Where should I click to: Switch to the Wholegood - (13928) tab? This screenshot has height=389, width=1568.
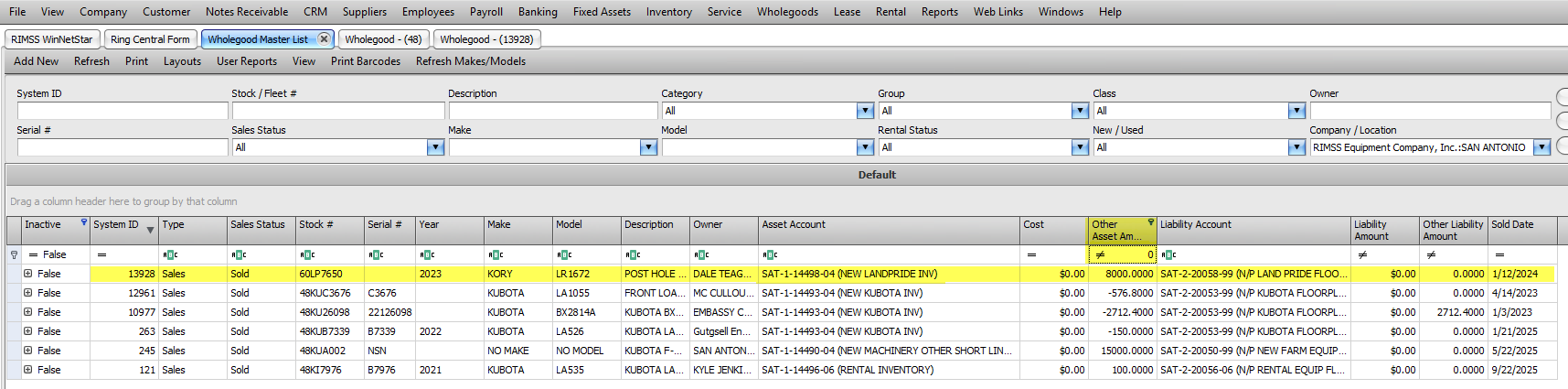[x=486, y=39]
